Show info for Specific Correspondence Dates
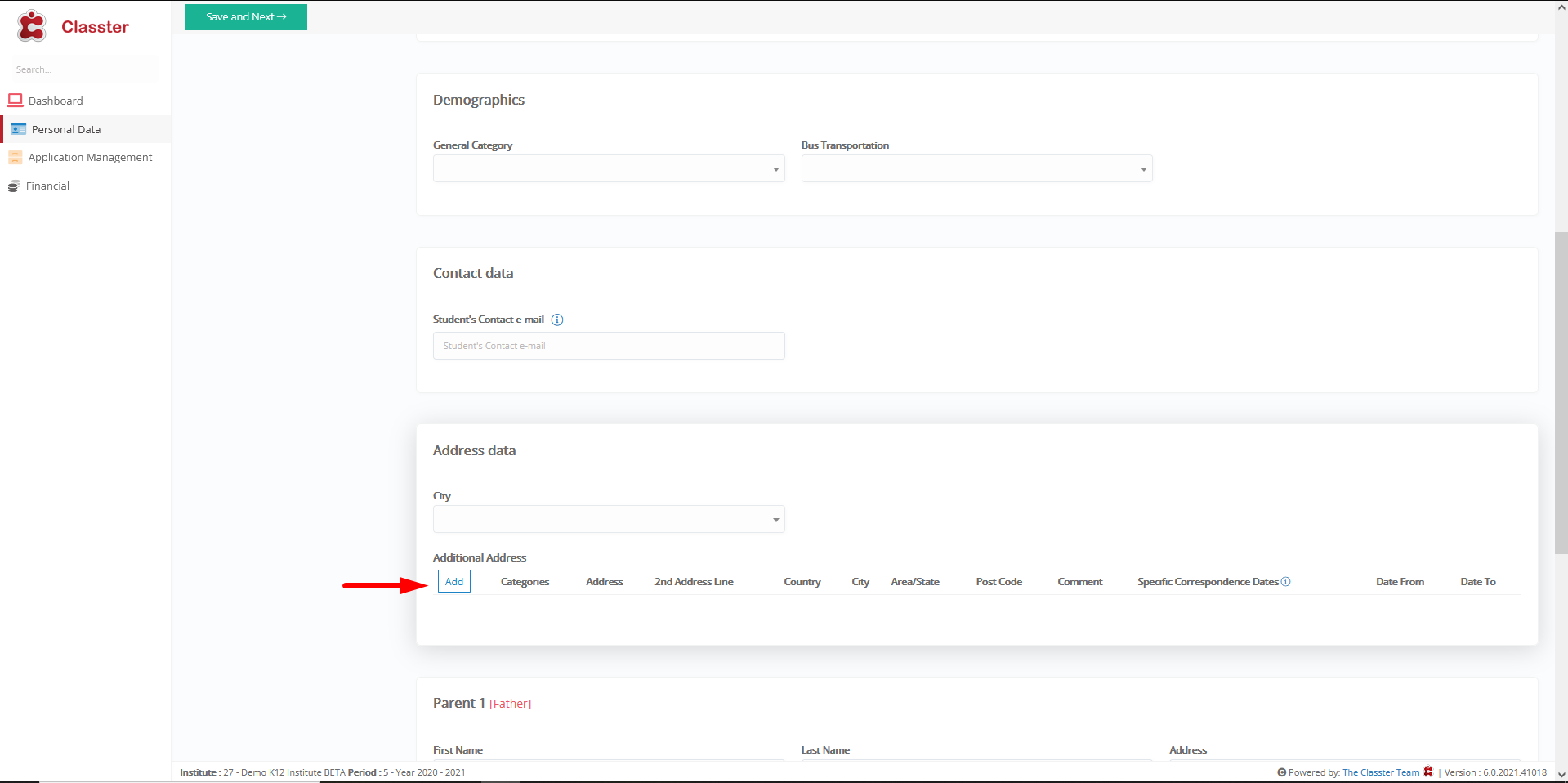The height and width of the screenshot is (783, 1568). (x=1285, y=582)
